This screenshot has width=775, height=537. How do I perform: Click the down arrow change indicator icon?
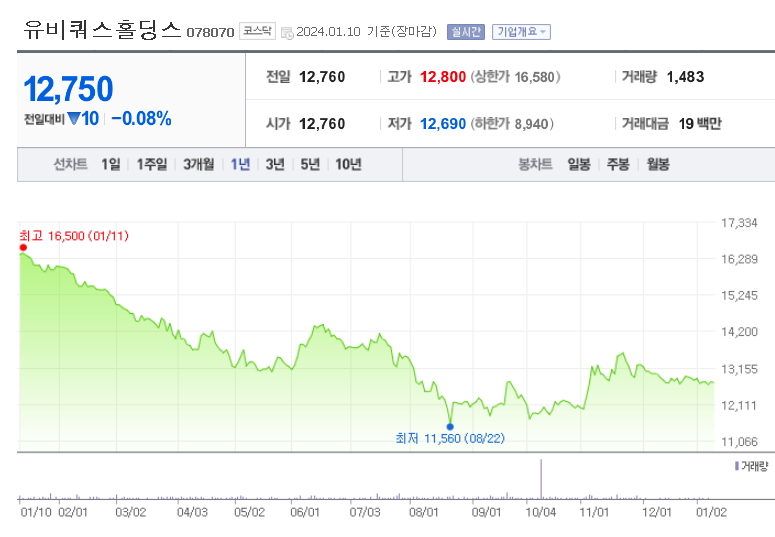(x=74, y=119)
